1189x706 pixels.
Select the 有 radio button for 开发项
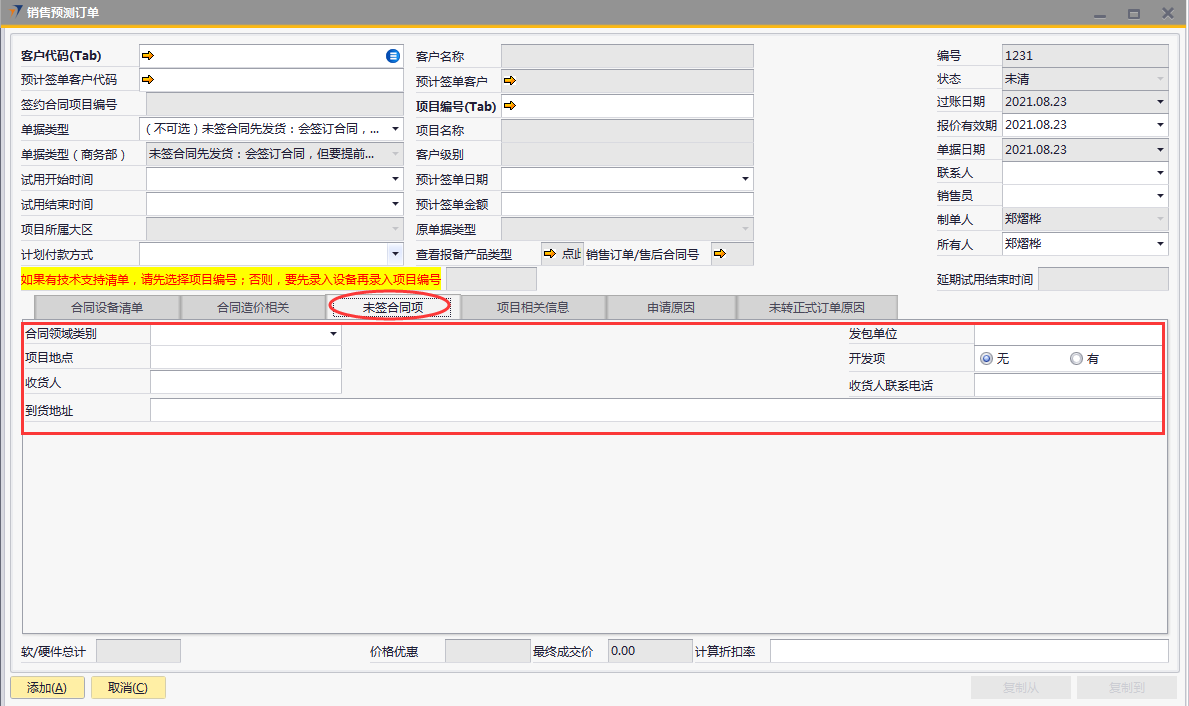coord(1076,359)
